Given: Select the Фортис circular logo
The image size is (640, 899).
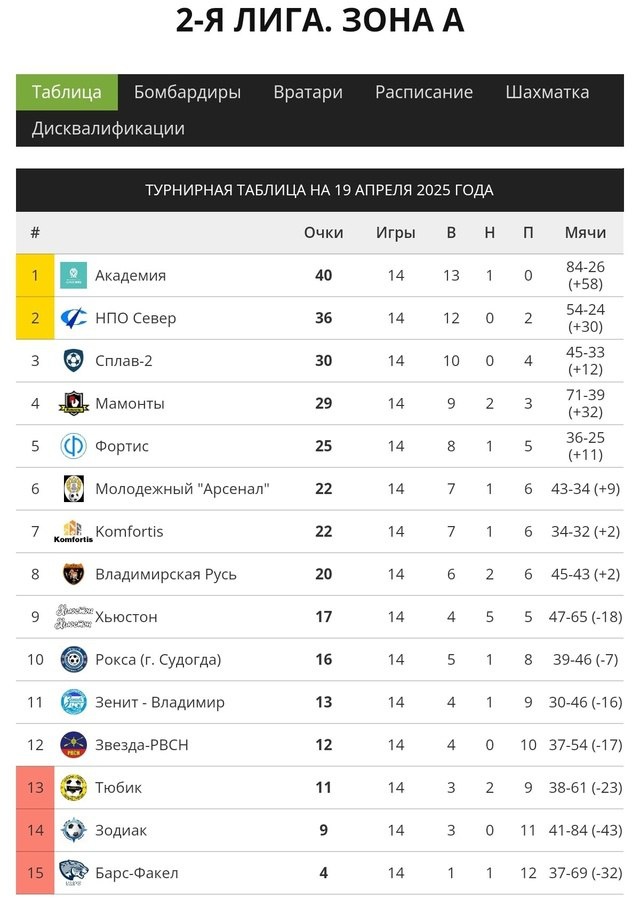Looking at the screenshot, I should (73, 446).
